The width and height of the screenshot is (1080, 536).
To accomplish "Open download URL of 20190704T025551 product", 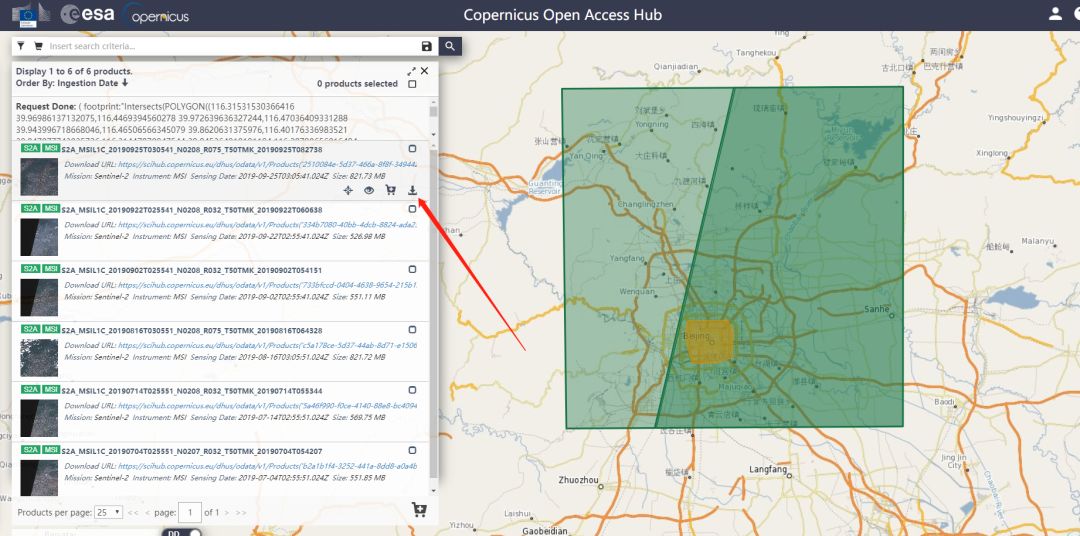I will pos(267,466).
